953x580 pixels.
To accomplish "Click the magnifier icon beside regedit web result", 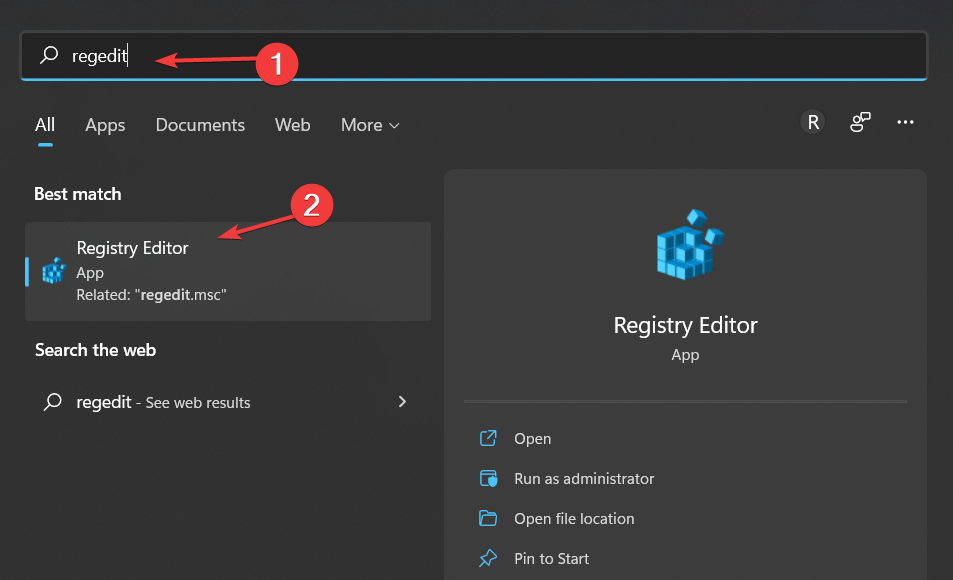I will pyautogui.click(x=52, y=401).
